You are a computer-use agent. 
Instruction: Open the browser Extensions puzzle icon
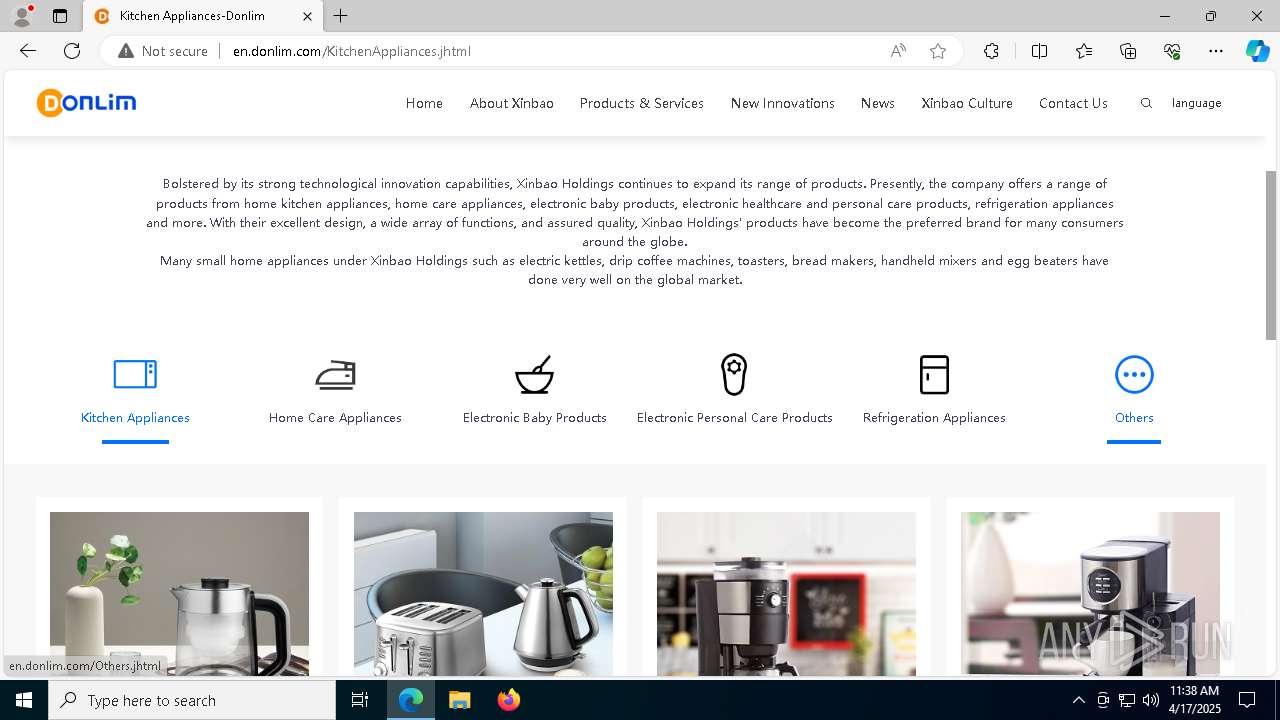tap(991, 51)
